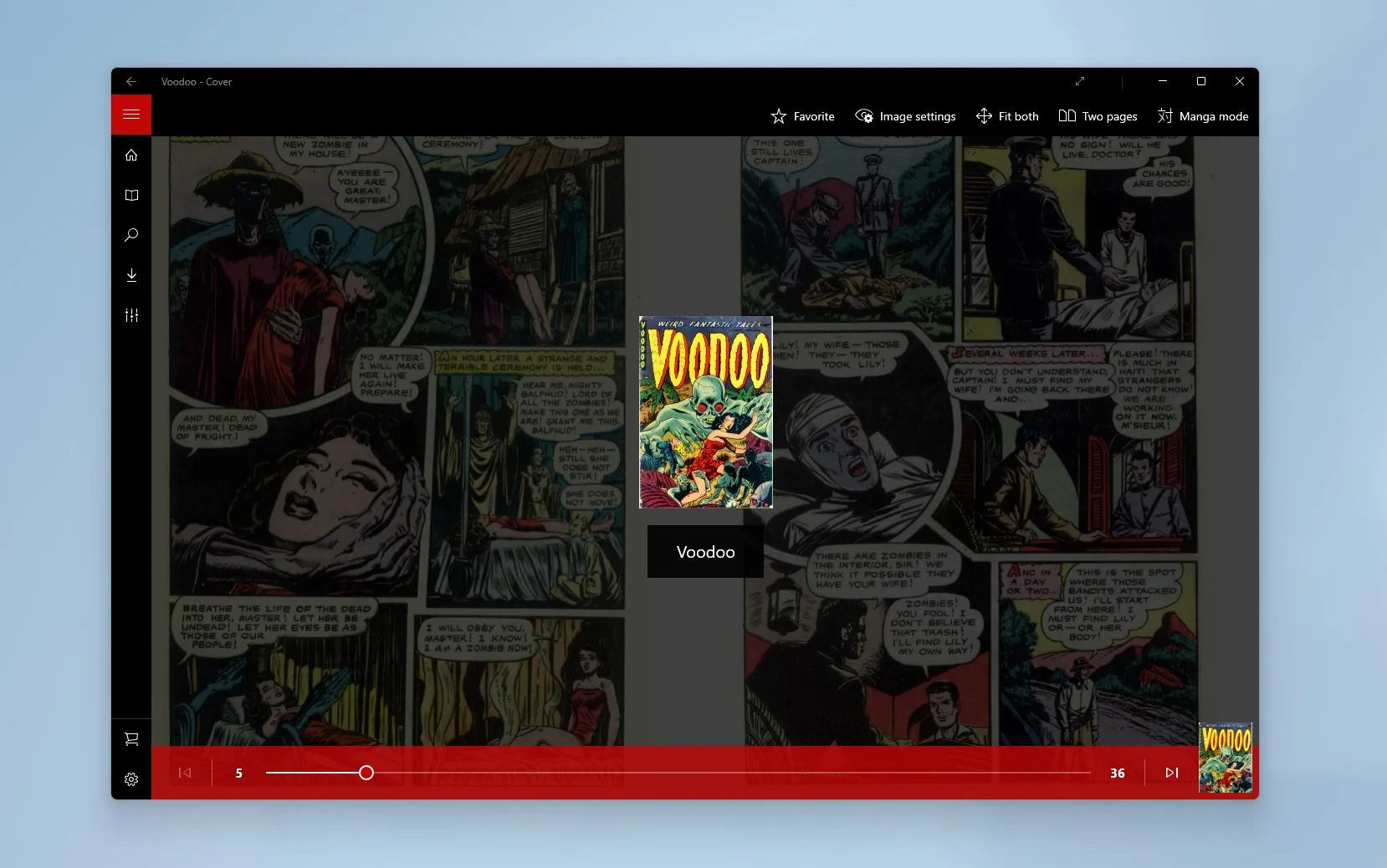Click total page count 36
The height and width of the screenshot is (868, 1387).
[1117, 773]
